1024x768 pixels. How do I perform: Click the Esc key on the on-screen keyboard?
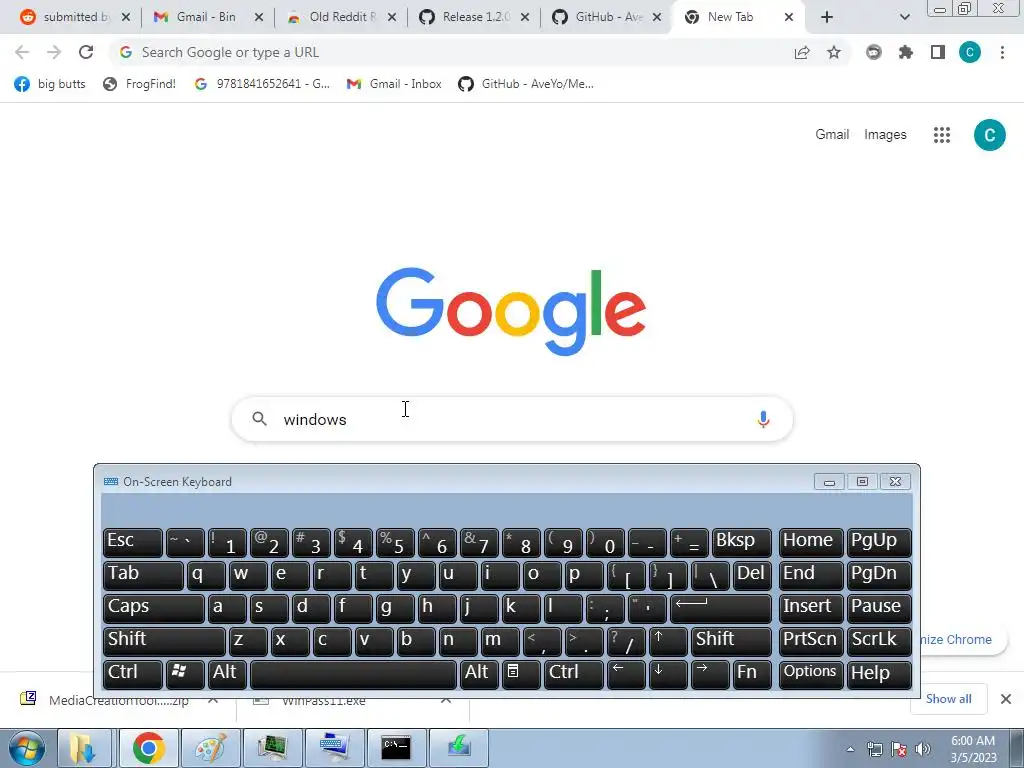(x=133, y=542)
